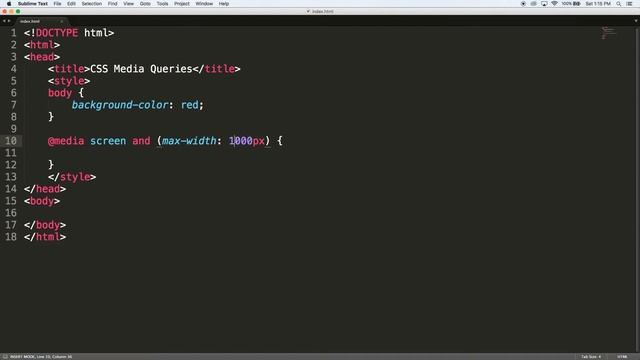Click the next tab arrow

[9, 21]
